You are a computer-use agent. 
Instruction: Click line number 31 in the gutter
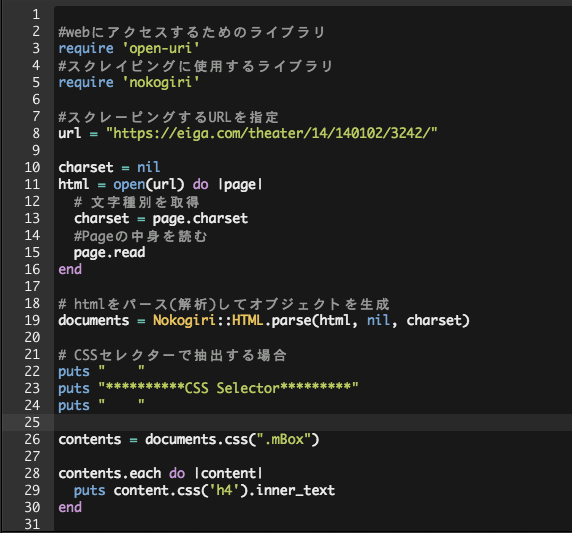(32, 525)
